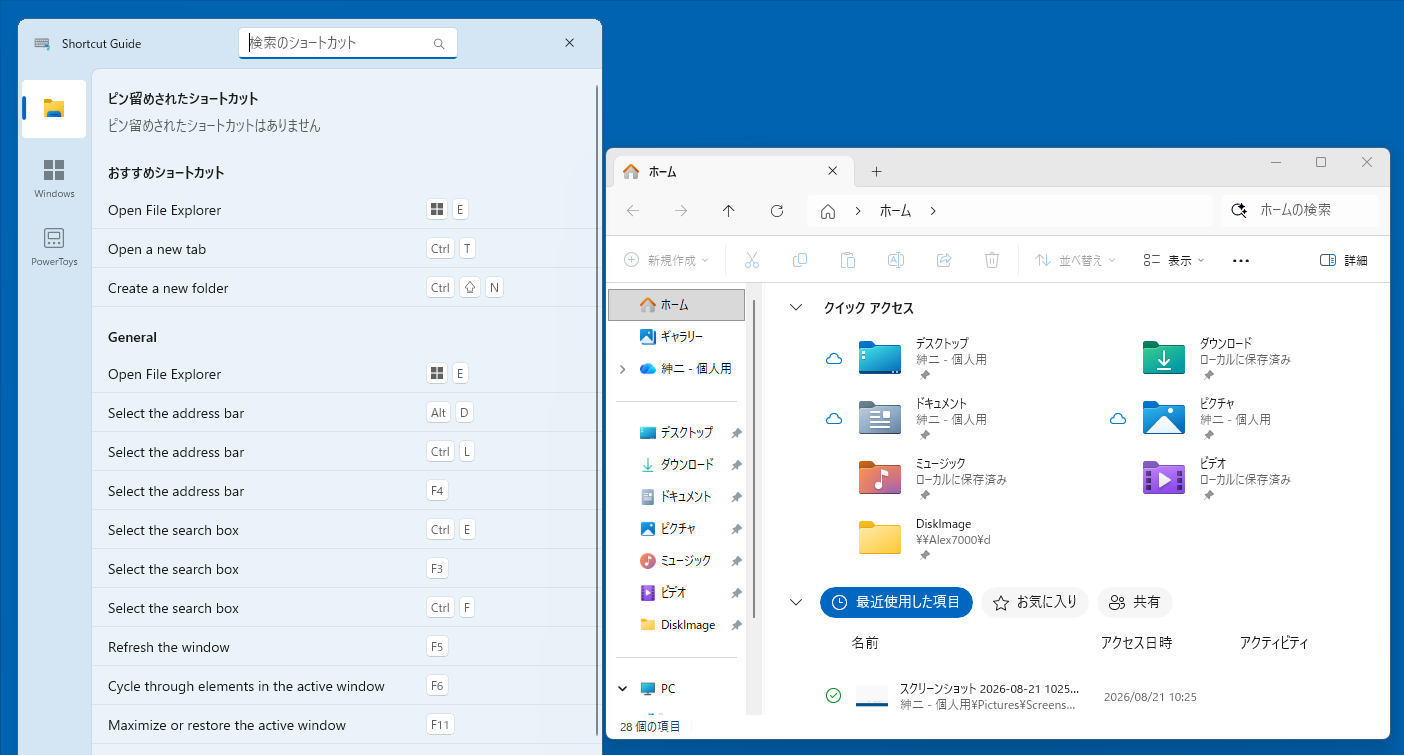
Task: Open the 新規作成 dropdown
Action: click(x=666, y=260)
